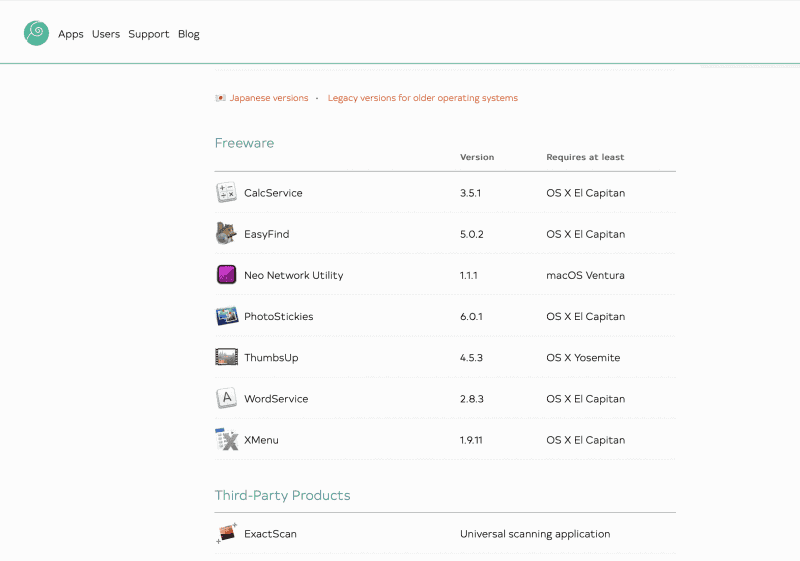Open the Users menu
800x561 pixels.
[106, 34]
